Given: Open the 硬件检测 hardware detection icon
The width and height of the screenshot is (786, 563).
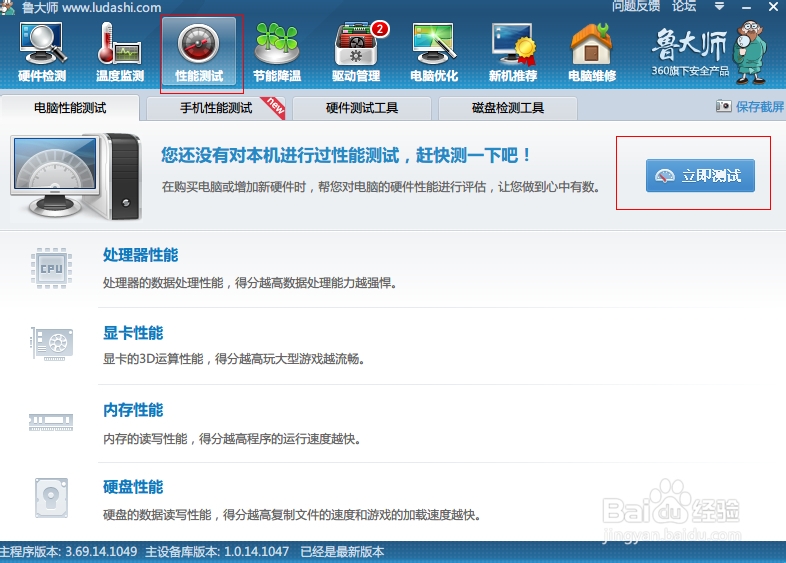Looking at the screenshot, I should [42, 53].
